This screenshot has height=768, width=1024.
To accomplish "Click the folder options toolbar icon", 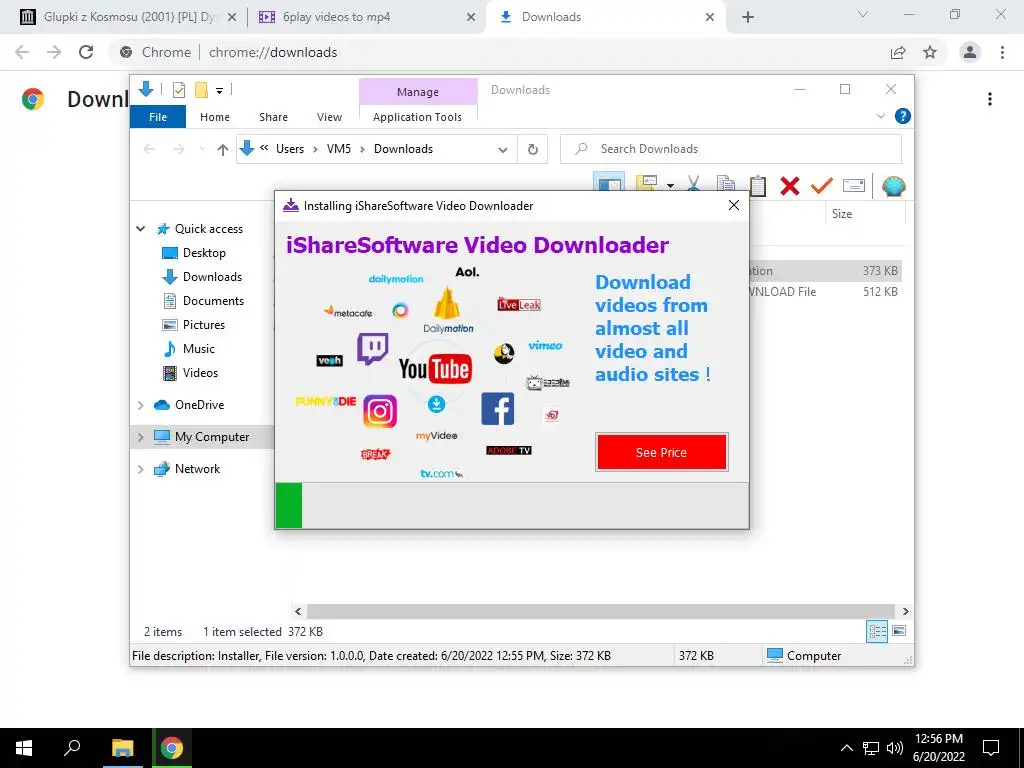I will click(647, 184).
